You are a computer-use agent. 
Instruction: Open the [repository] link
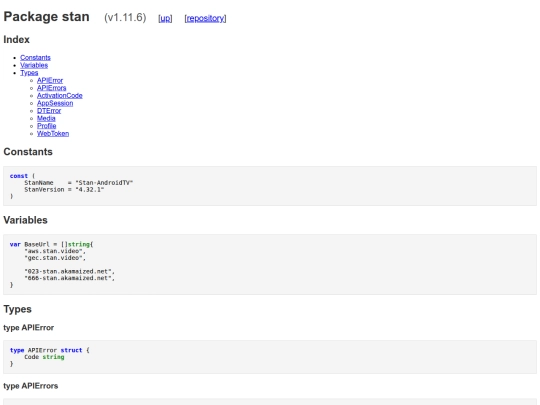coord(205,18)
